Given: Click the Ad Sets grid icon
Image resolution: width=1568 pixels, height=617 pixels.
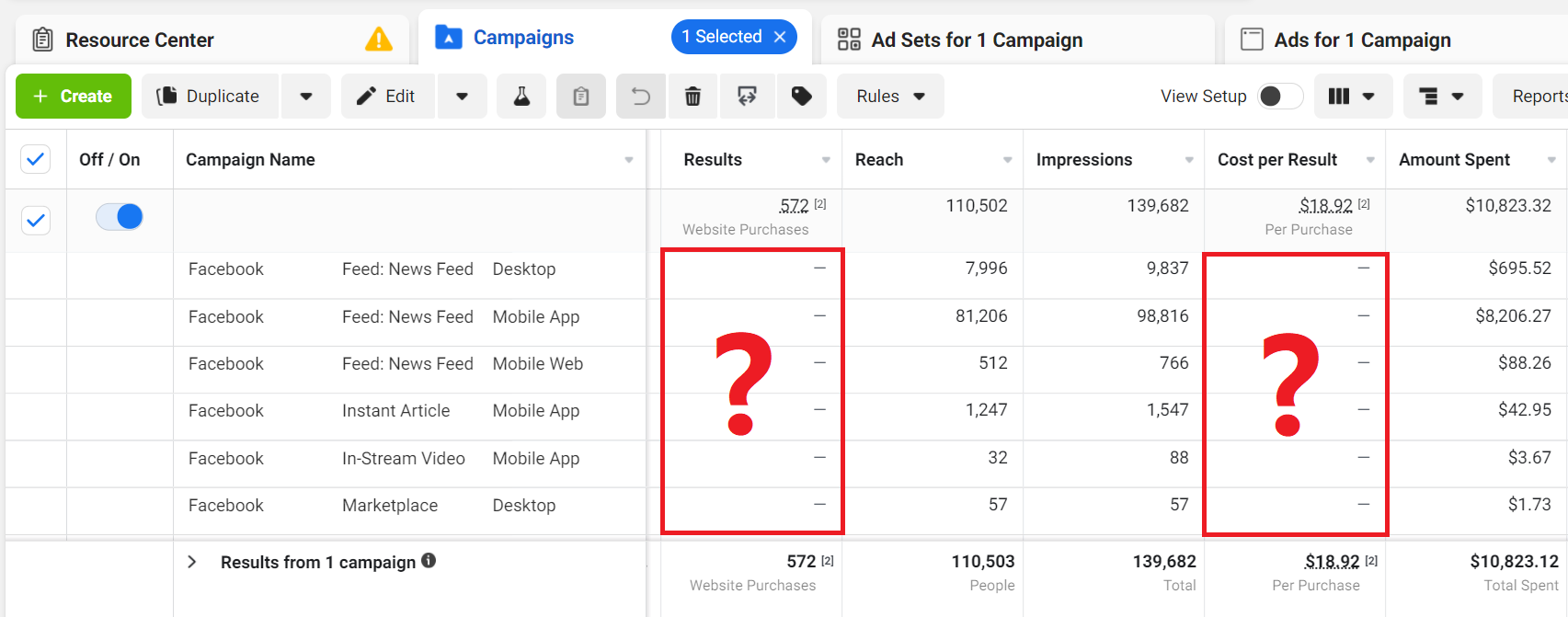Looking at the screenshot, I should coord(849,39).
